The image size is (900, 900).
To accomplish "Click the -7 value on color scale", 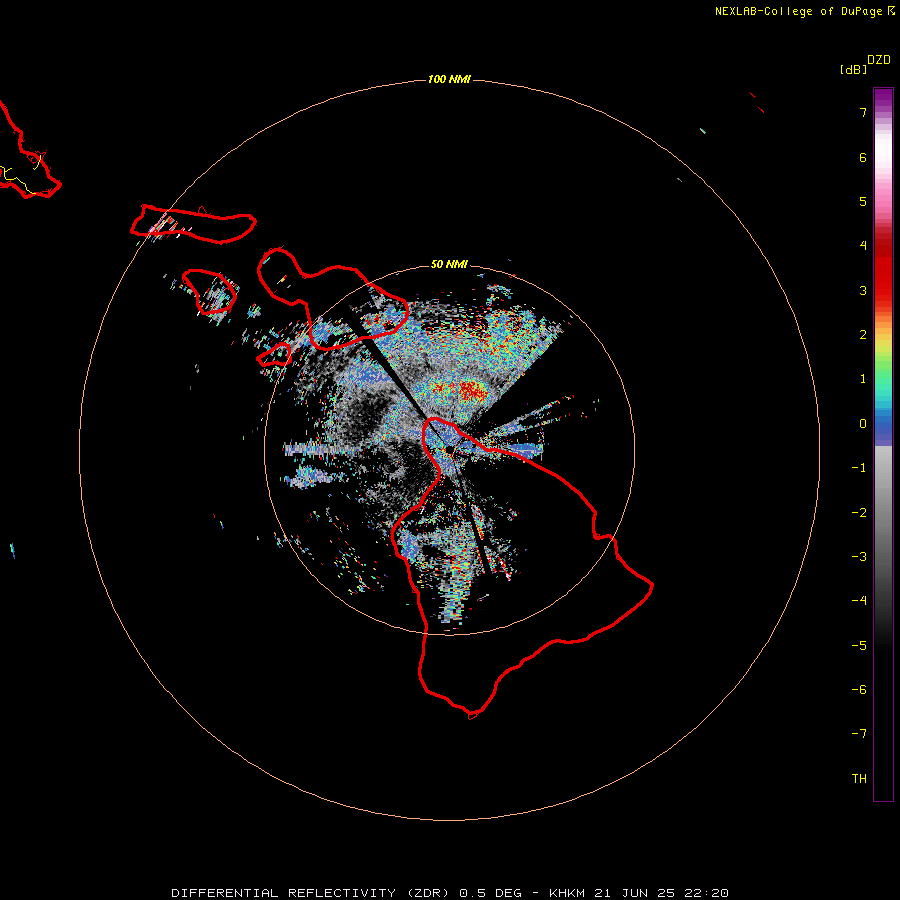I will tap(859, 734).
